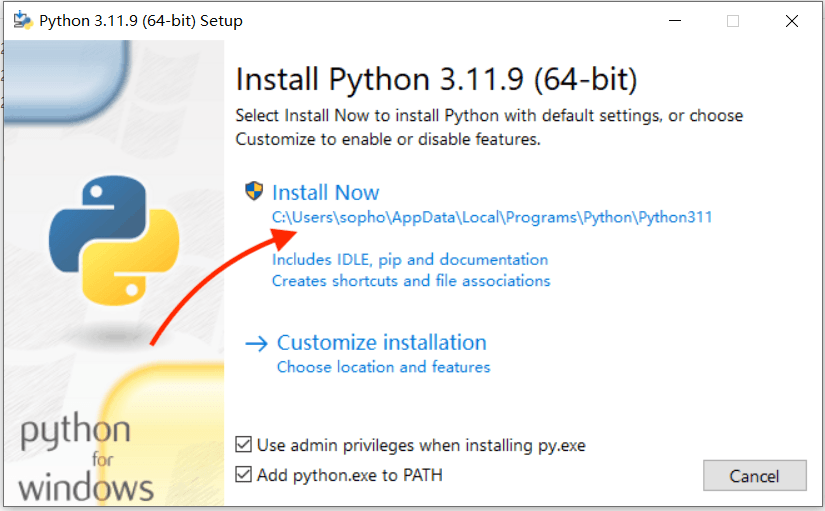
Task: Select 'Choose location and features' subtitle
Action: click(383, 367)
